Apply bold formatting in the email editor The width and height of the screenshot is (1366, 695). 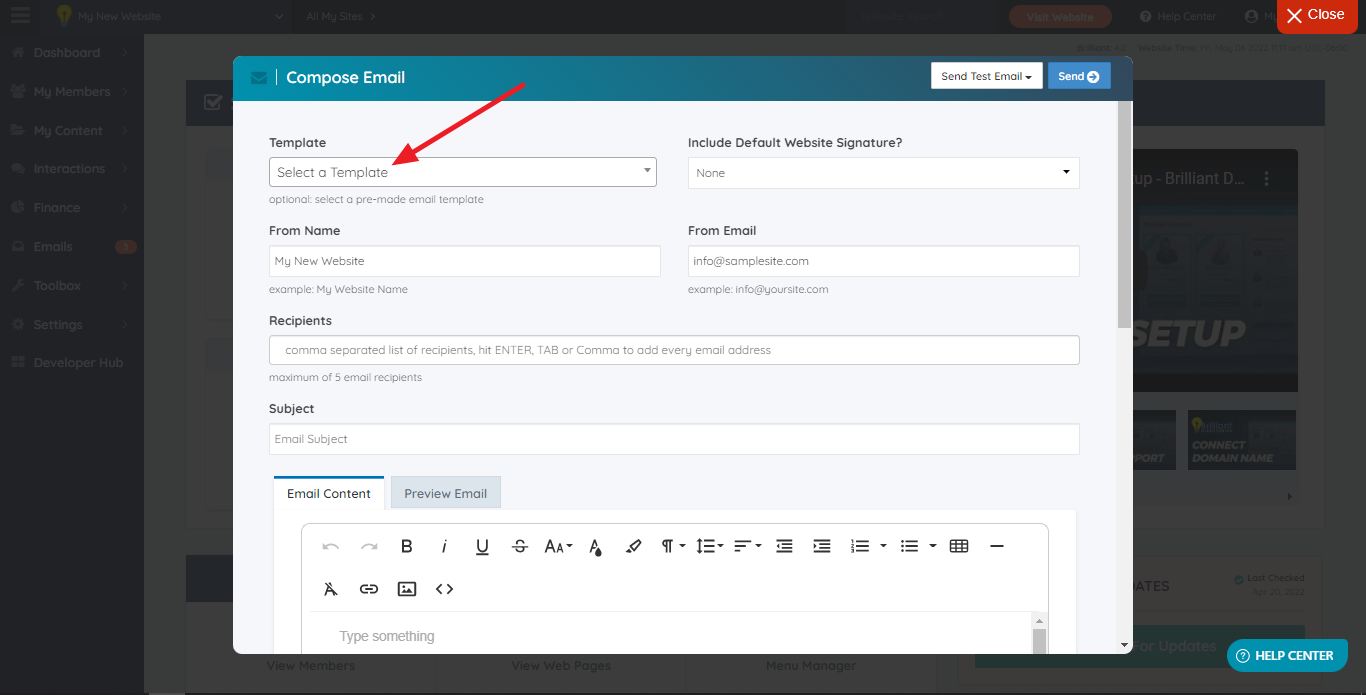[x=406, y=546]
